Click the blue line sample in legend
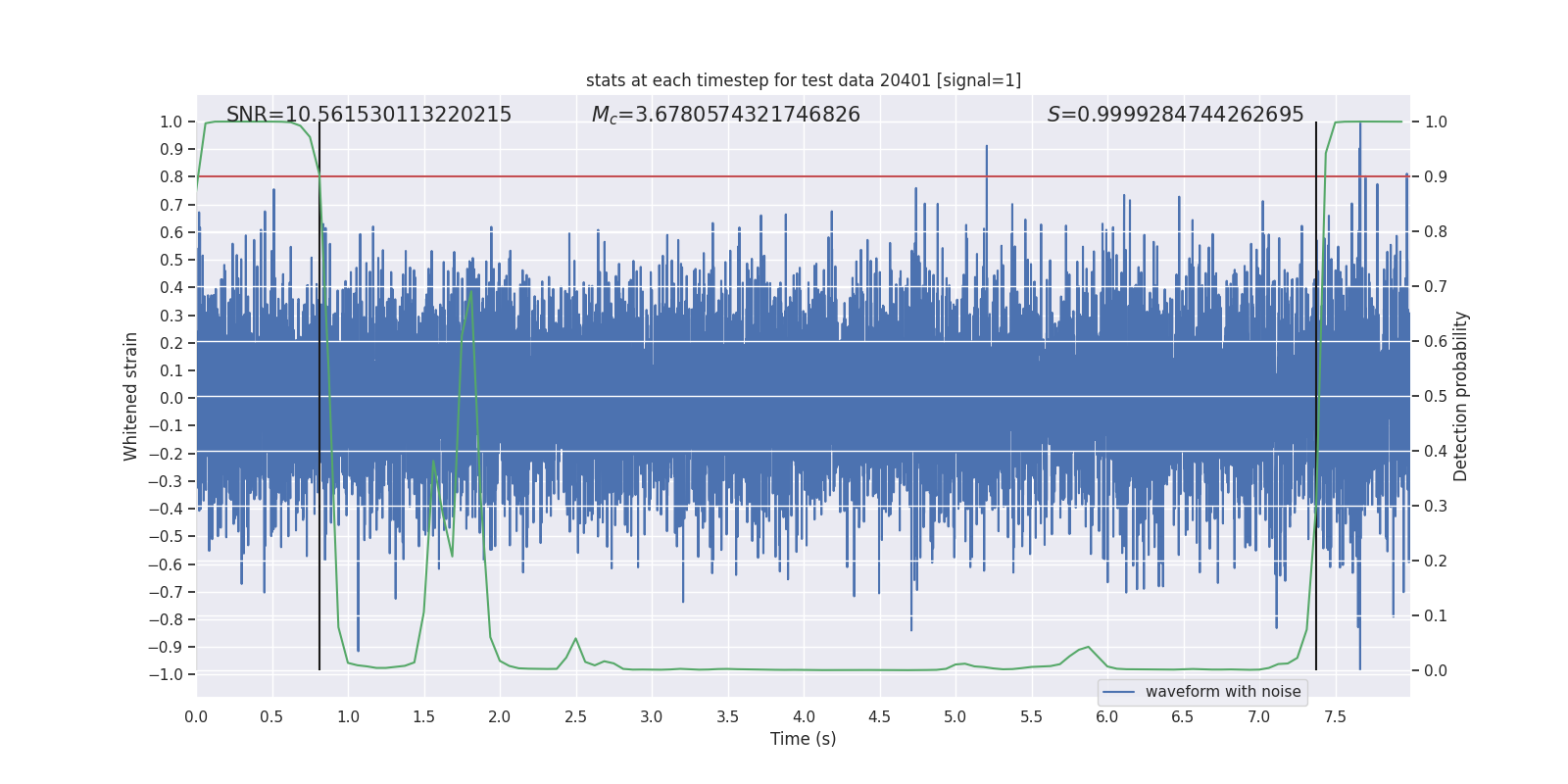1568x784 pixels. click(x=1118, y=692)
